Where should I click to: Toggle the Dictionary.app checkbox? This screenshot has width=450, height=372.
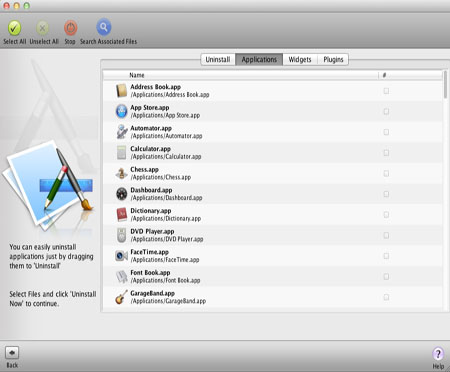(x=386, y=215)
